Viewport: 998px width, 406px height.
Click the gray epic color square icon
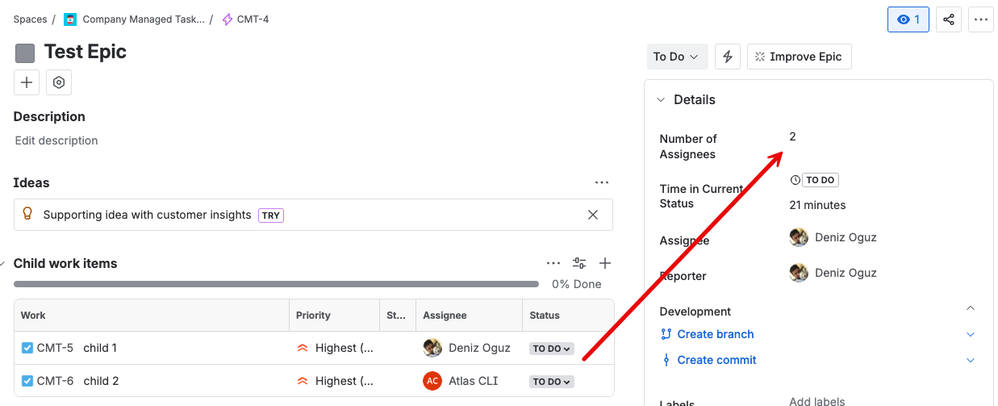[25, 53]
